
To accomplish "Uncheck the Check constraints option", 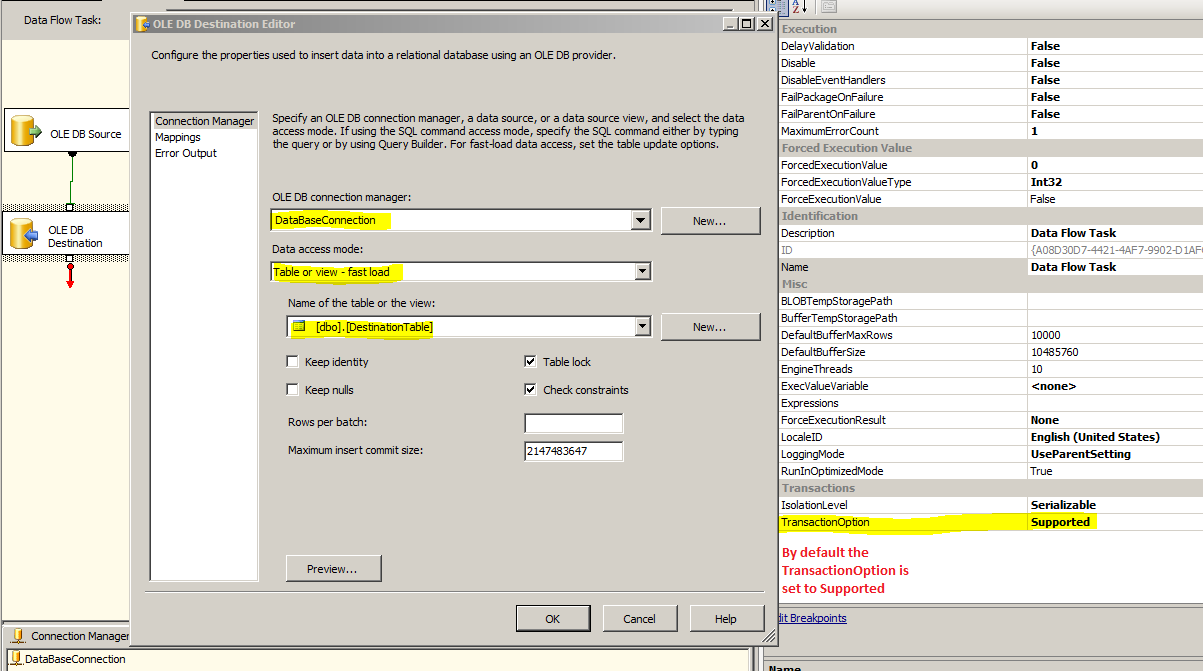I will click(x=530, y=389).
